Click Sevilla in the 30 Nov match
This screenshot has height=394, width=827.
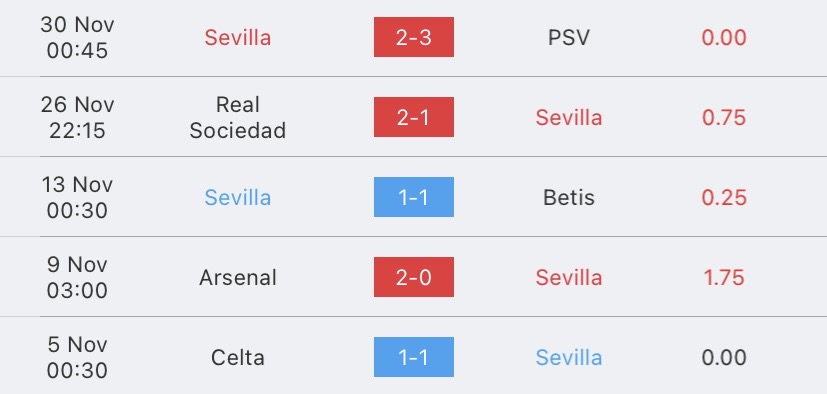[238, 37]
